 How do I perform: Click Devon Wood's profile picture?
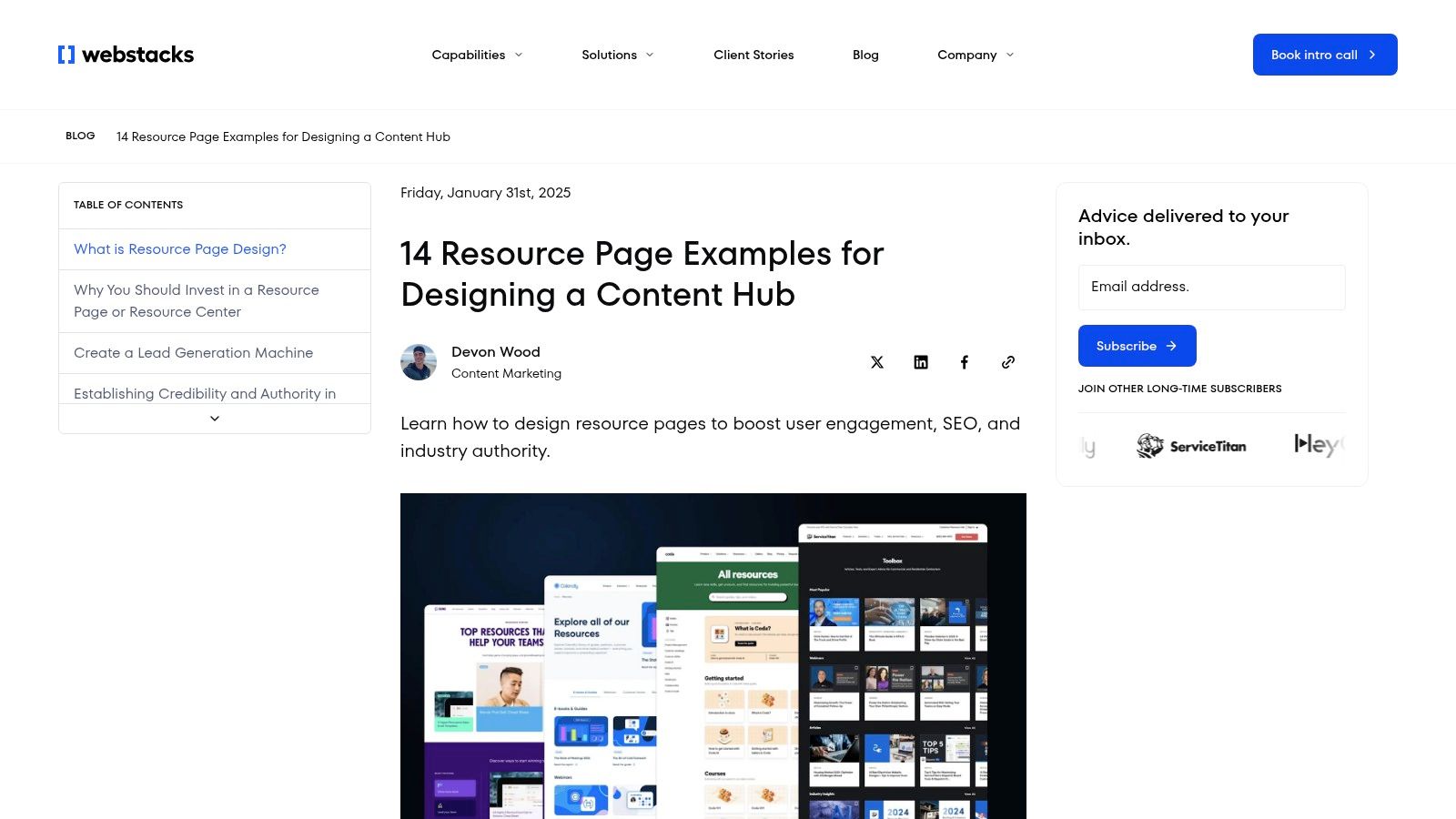419,361
